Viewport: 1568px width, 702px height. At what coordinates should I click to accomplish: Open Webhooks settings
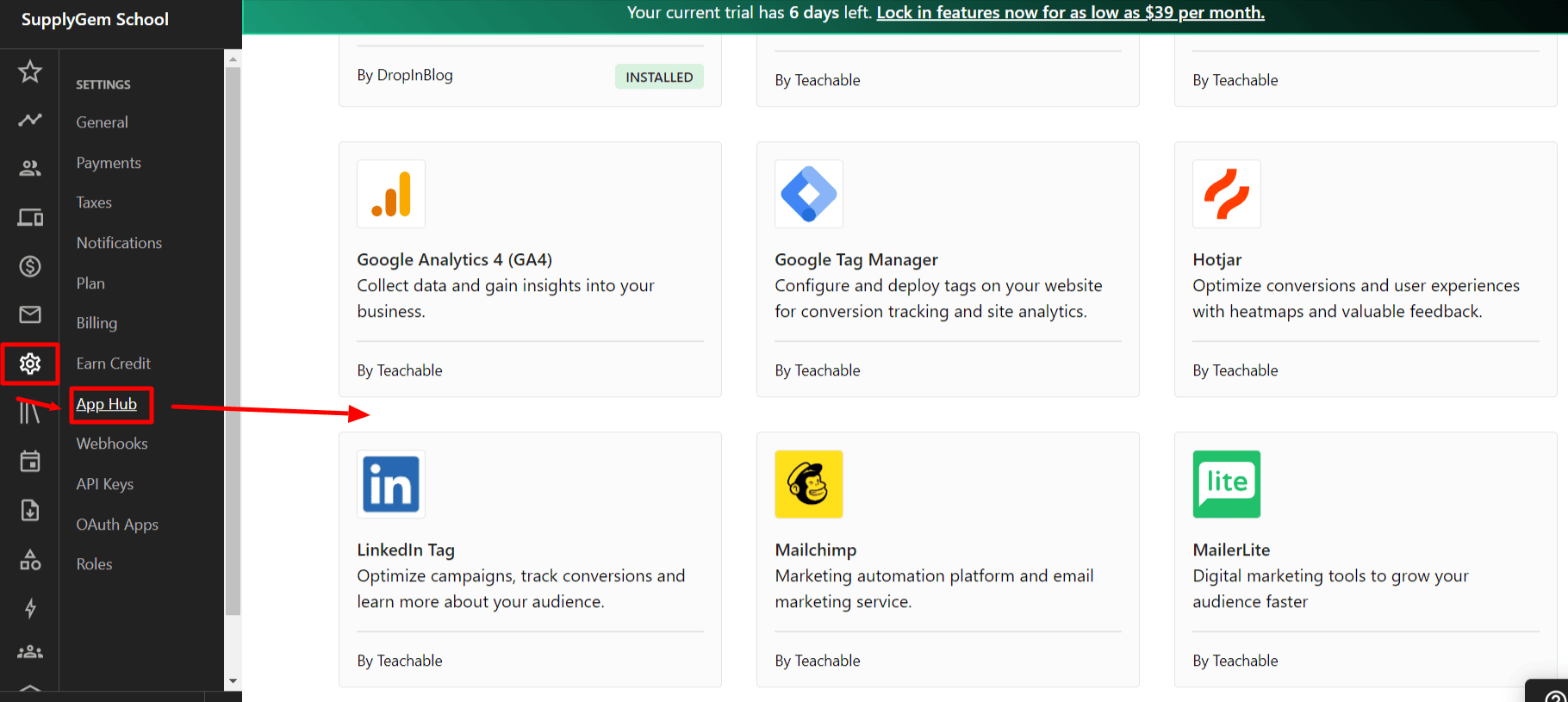coord(112,444)
